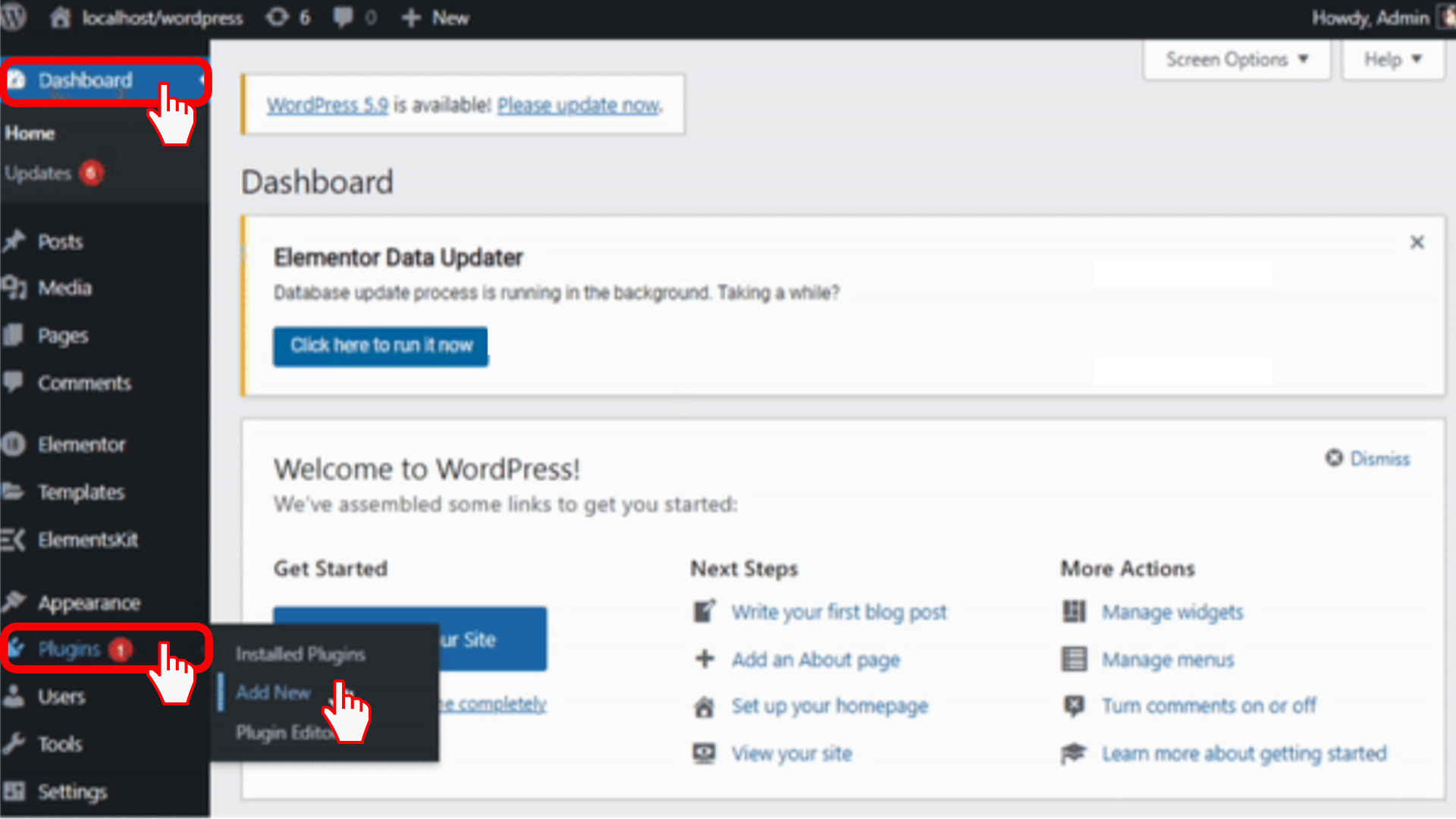Click the red Updates count badge 6

pyautogui.click(x=91, y=173)
